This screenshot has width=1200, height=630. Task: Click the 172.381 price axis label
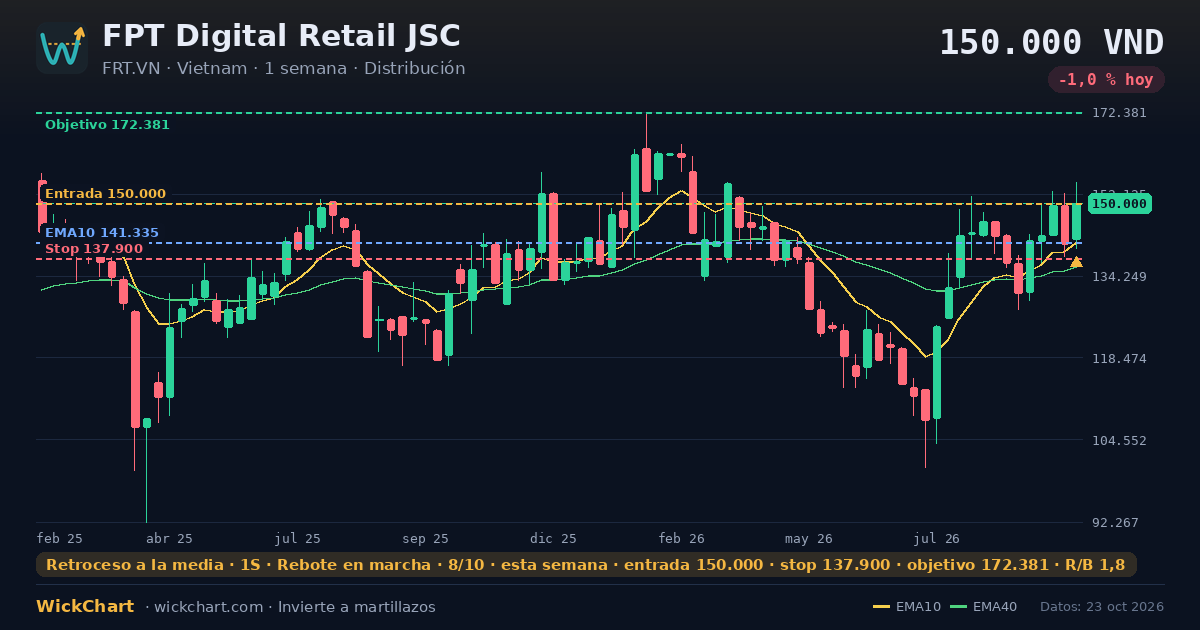pyautogui.click(x=1119, y=113)
